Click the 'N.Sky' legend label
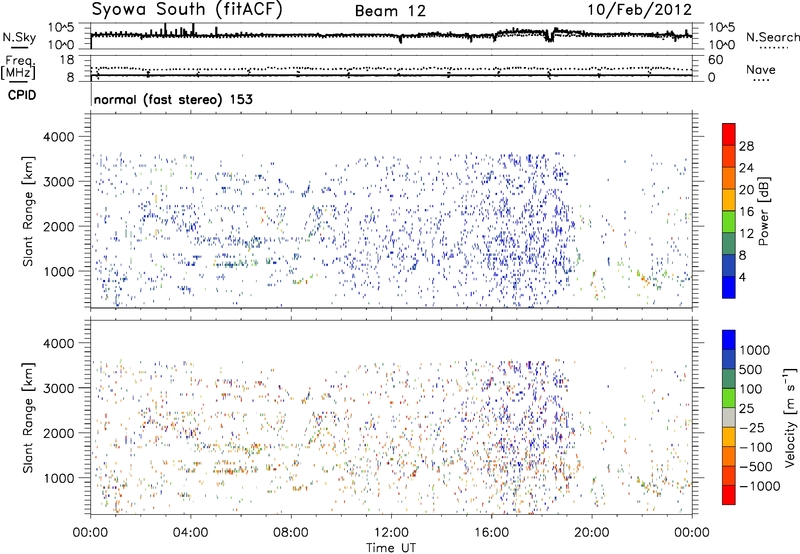 point(19,37)
